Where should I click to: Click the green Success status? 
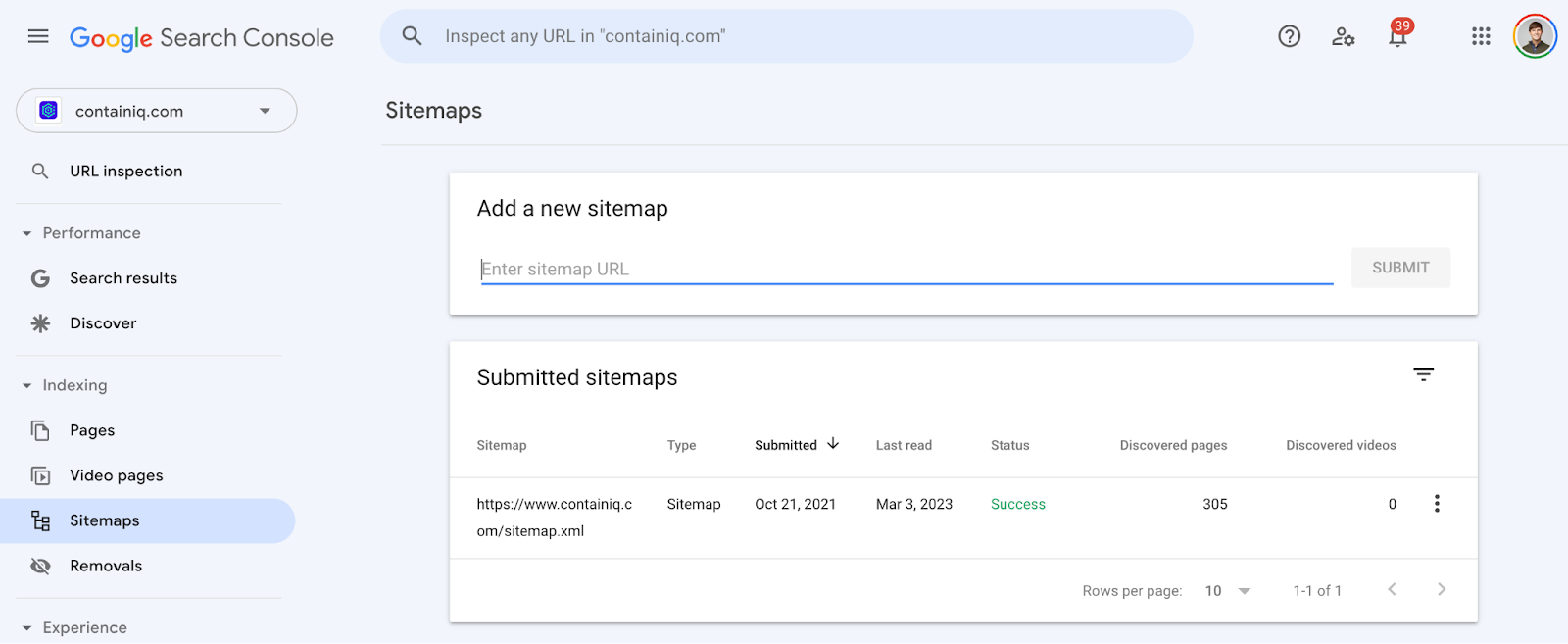tap(1018, 504)
